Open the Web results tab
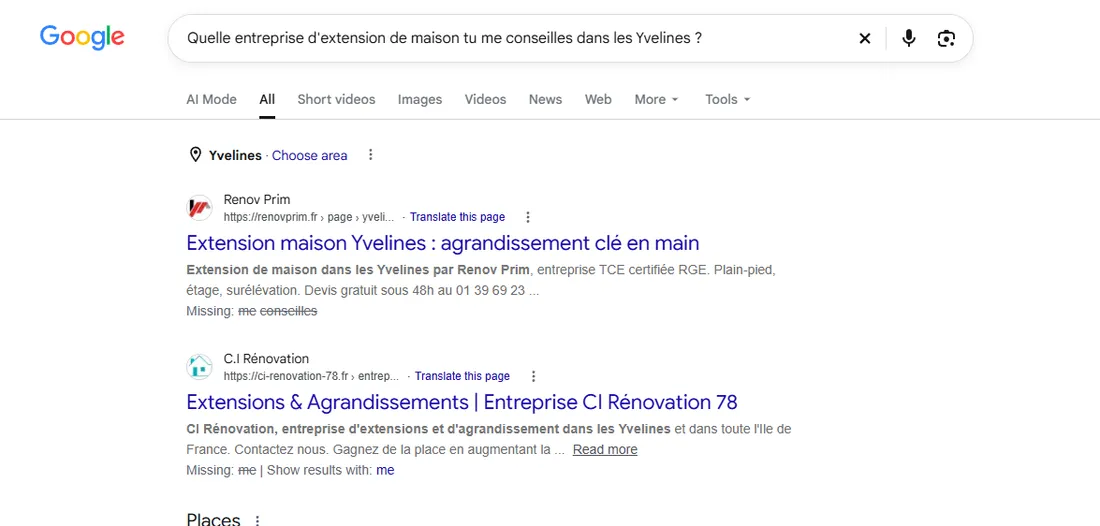 tap(598, 100)
